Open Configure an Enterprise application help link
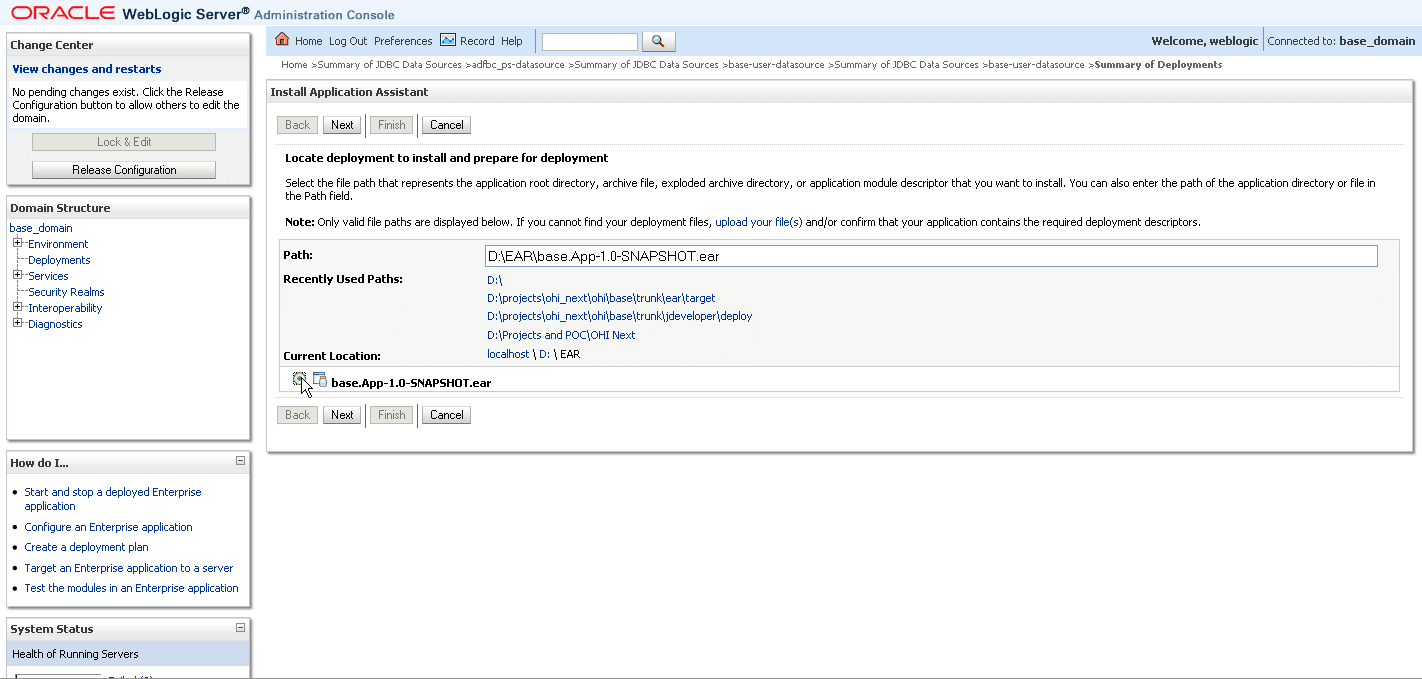The image size is (1422, 679). point(108,527)
